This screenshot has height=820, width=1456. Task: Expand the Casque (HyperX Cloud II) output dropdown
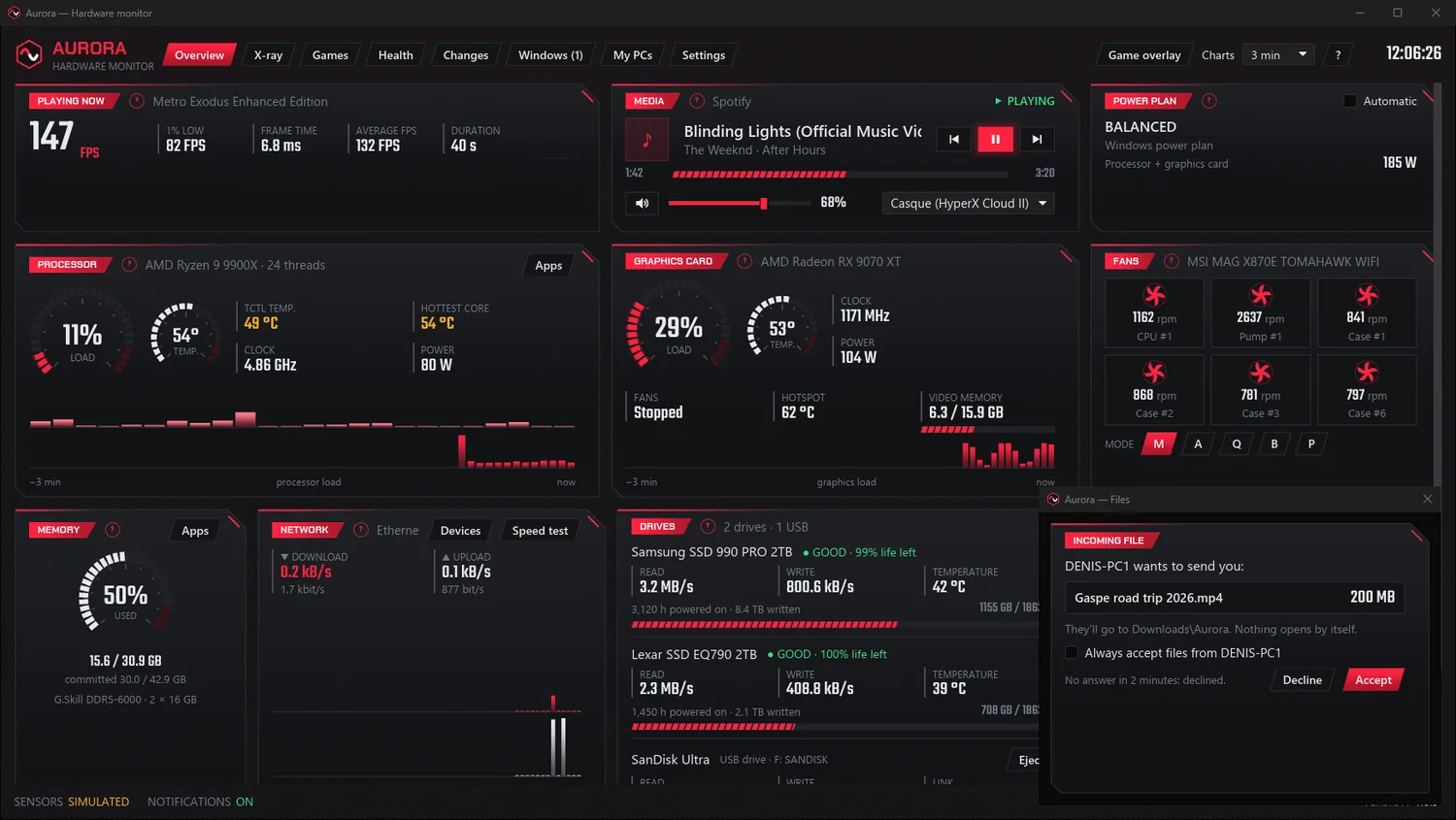click(x=968, y=203)
